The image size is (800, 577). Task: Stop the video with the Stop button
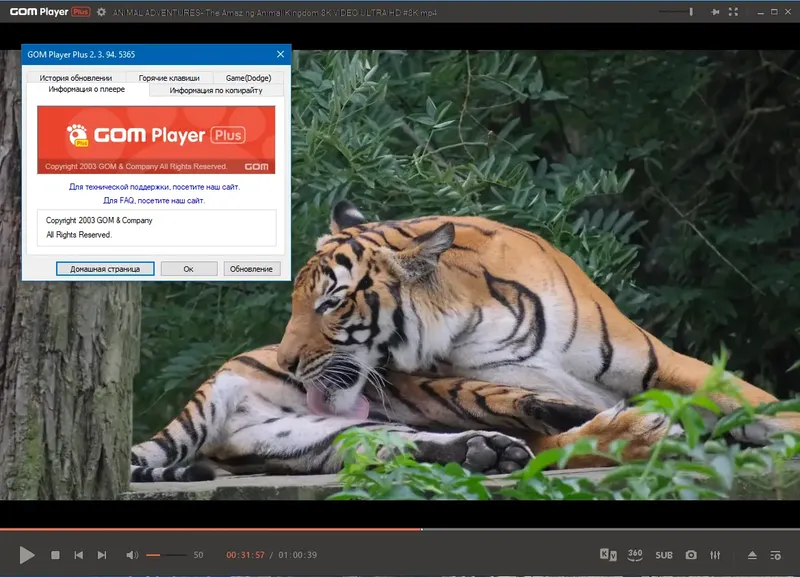click(56, 555)
